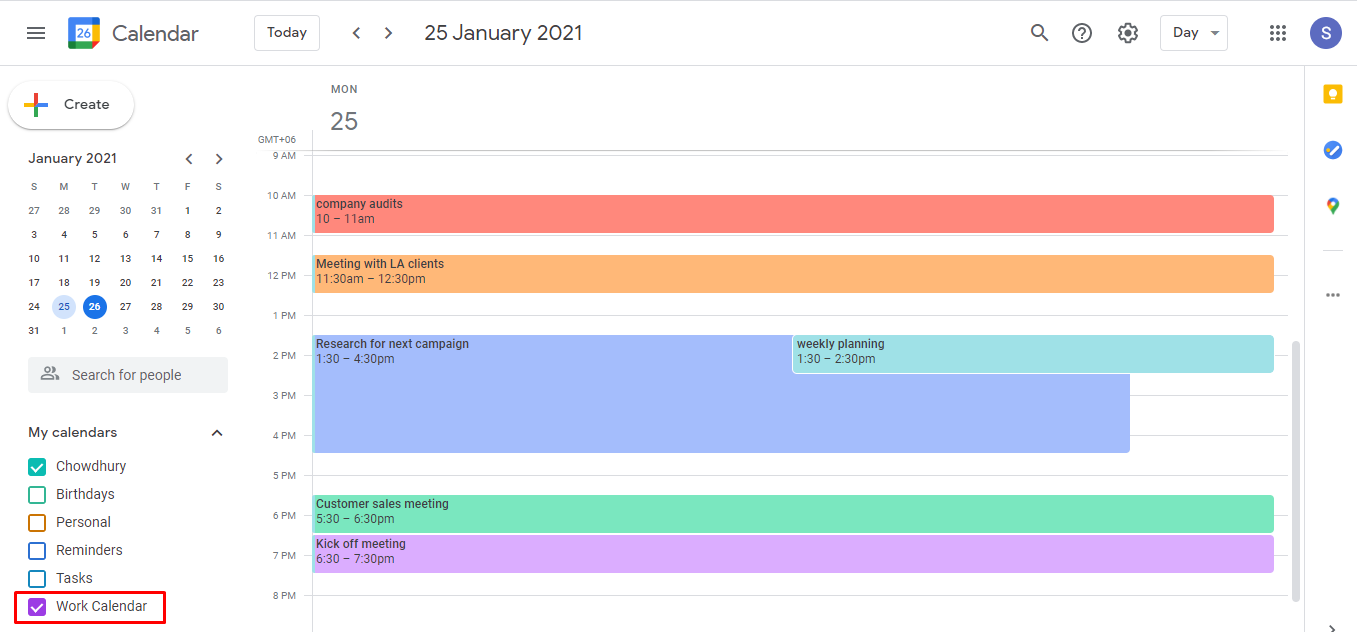Uncheck the Chowdhury calendar
The width and height of the screenshot is (1357, 632).
36,466
